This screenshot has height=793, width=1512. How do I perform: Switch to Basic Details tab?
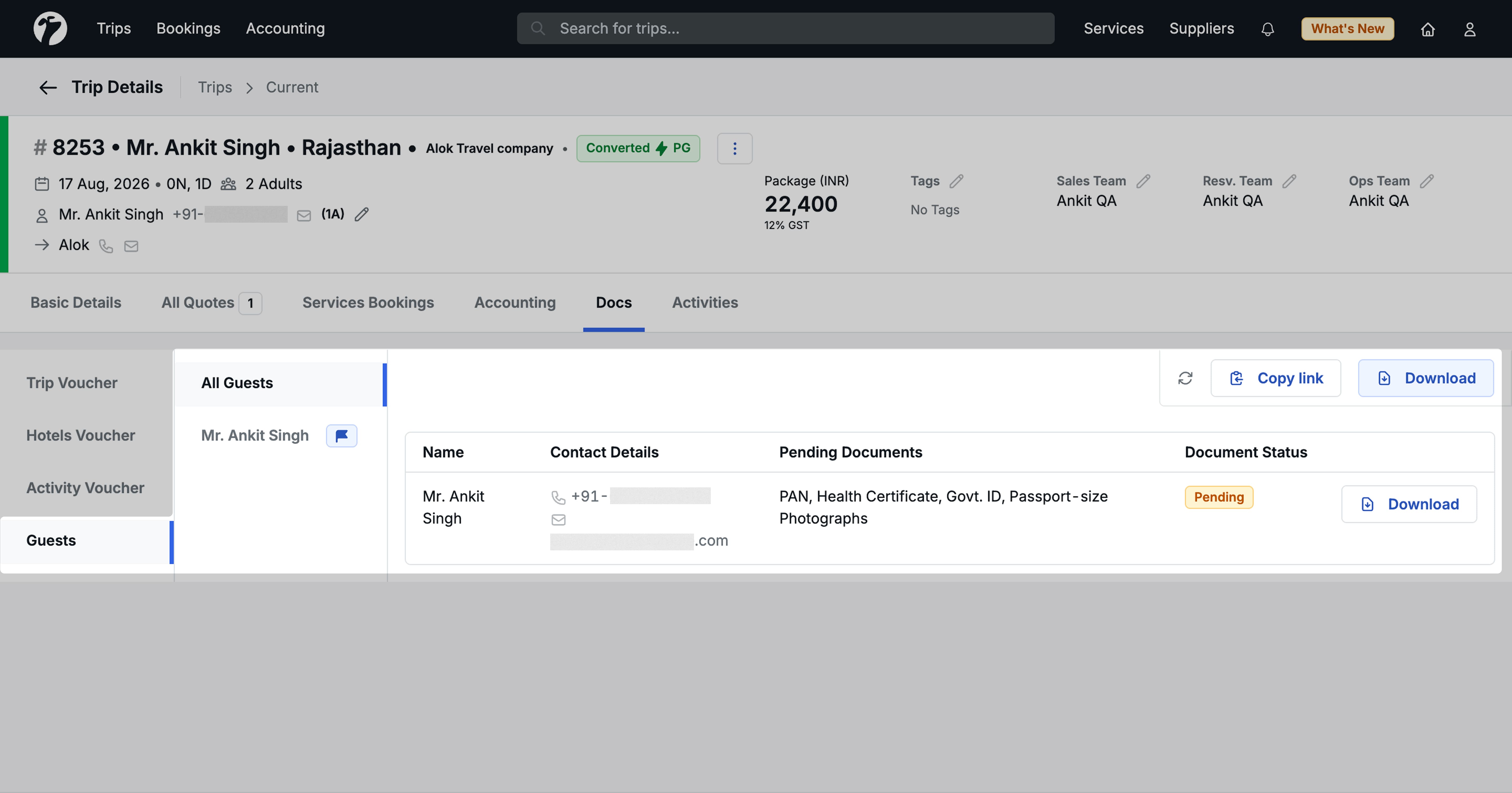point(76,302)
